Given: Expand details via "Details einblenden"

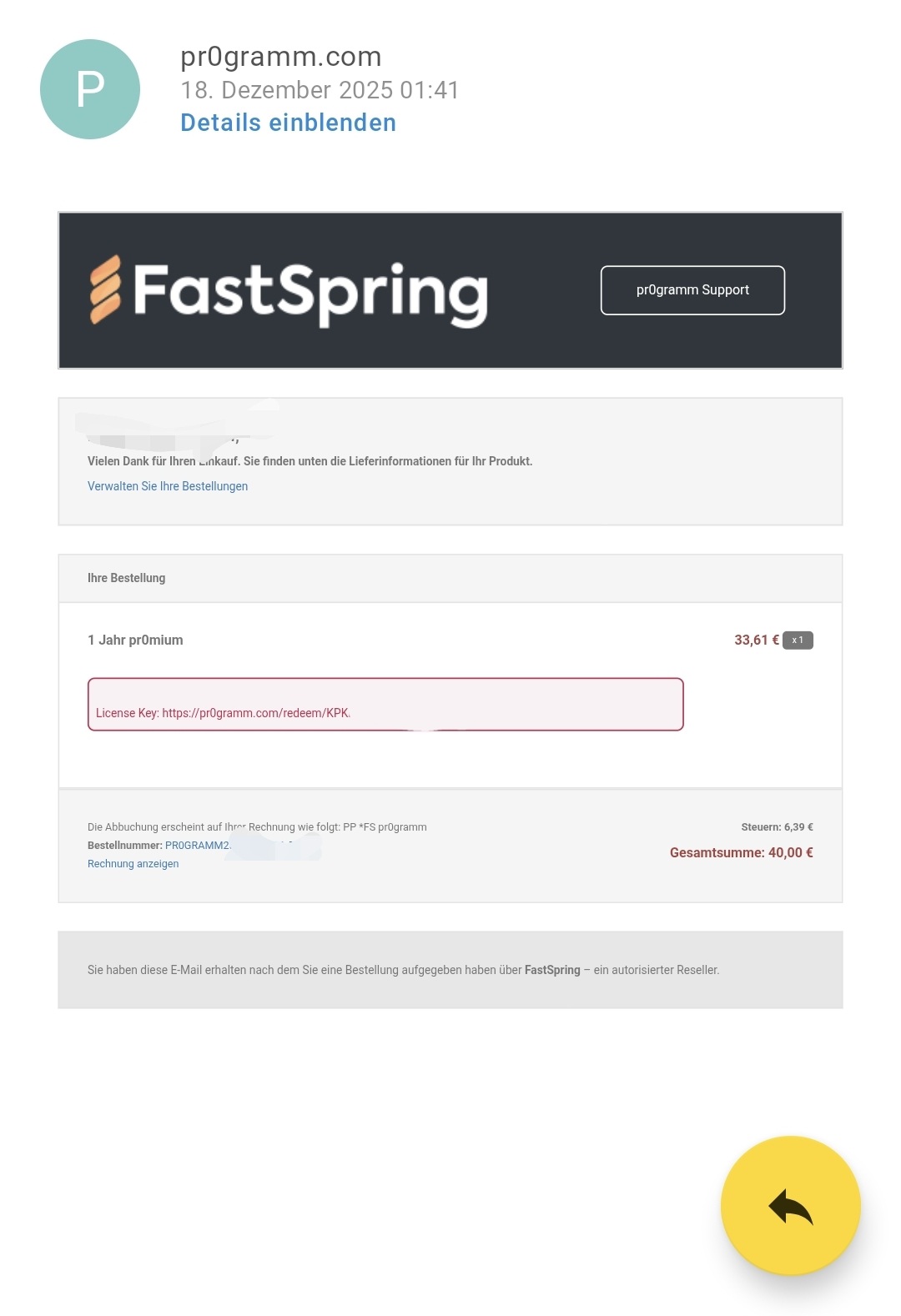Looking at the screenshot, I should 288,123.
